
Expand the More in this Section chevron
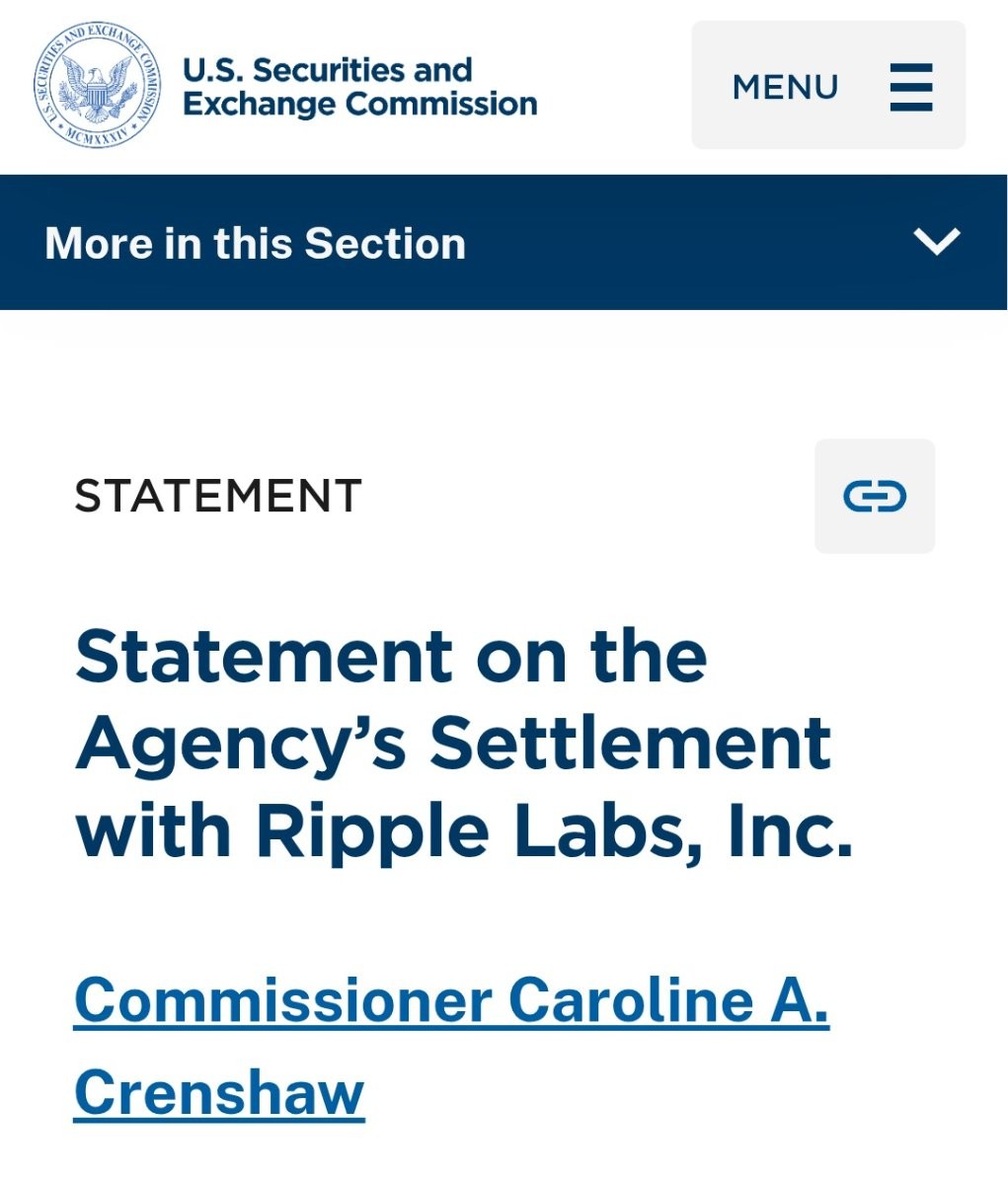[936, 242]
